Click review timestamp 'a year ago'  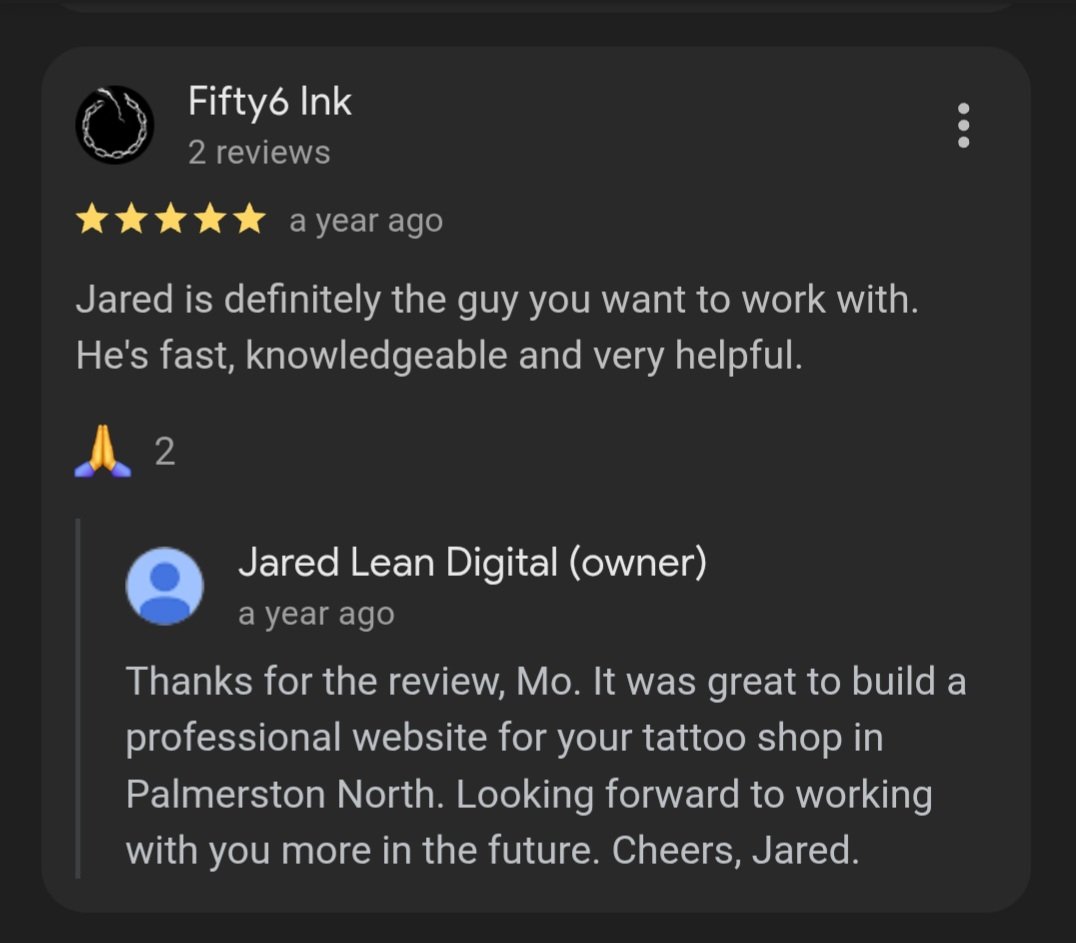point(366,221)
